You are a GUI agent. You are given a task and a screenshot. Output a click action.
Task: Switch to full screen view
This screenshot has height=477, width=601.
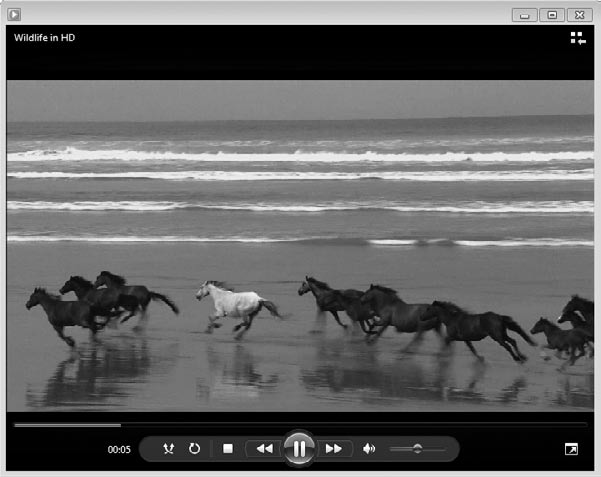coord(571,450)
